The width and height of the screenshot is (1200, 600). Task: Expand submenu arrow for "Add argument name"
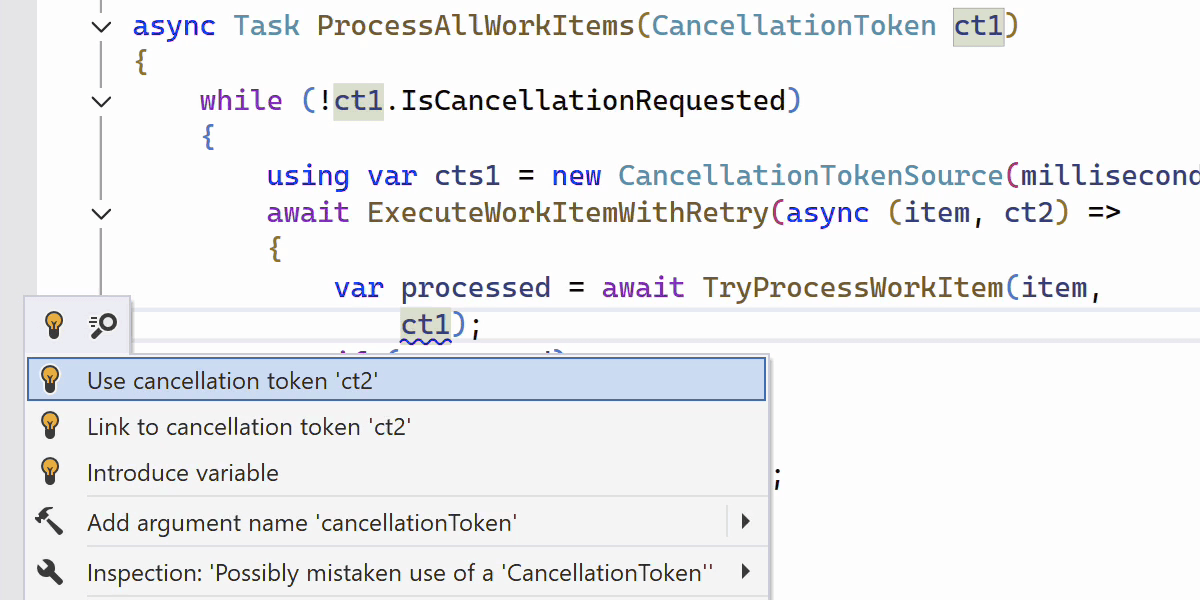tap(745, 521)
